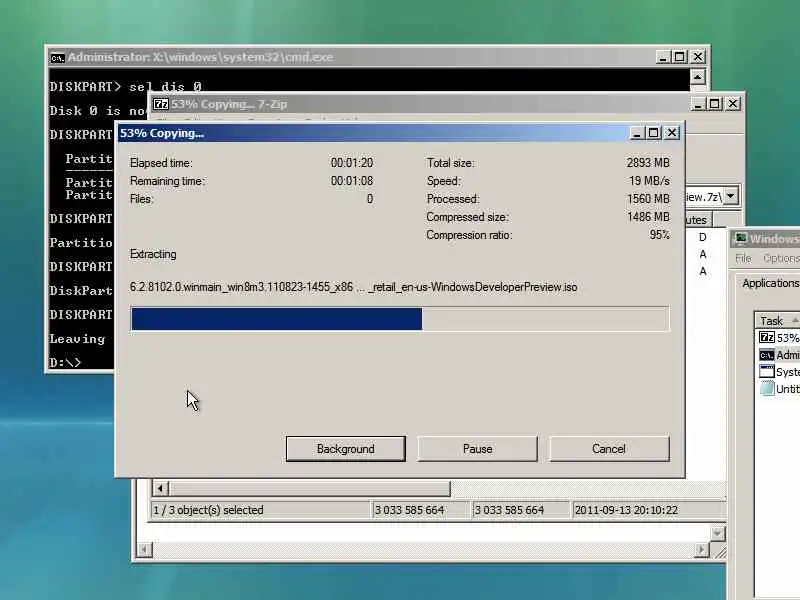Click right arrow of bottom horizontal scrollbar
800x600 pixels.
(702, 549)
